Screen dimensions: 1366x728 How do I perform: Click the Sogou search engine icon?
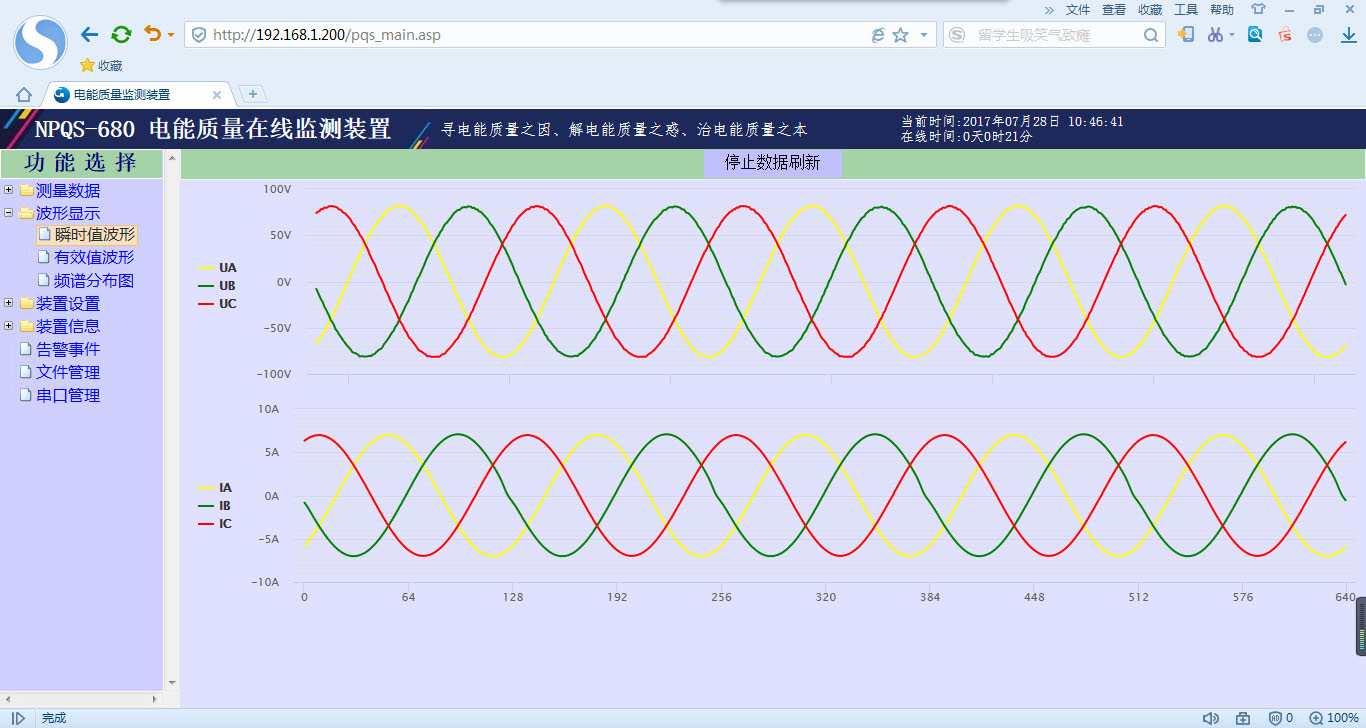pyautogui.click(x=957, y=35)
